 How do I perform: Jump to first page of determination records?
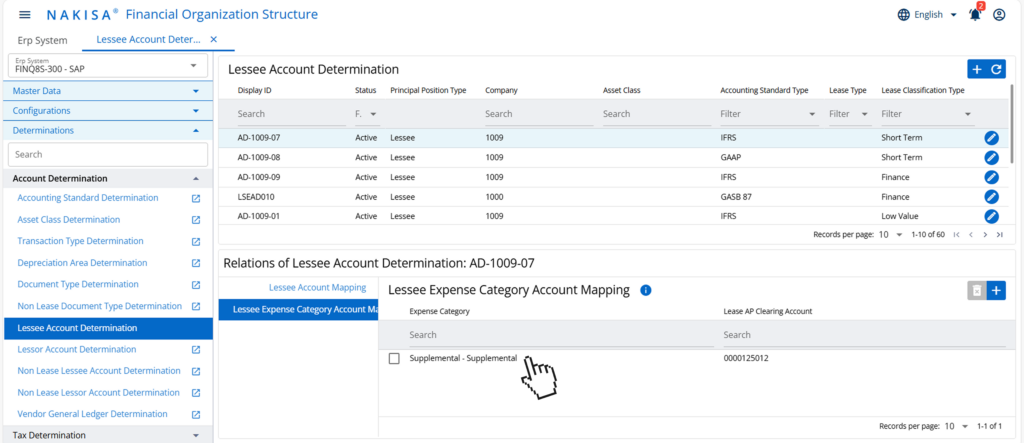click(957, 235)
